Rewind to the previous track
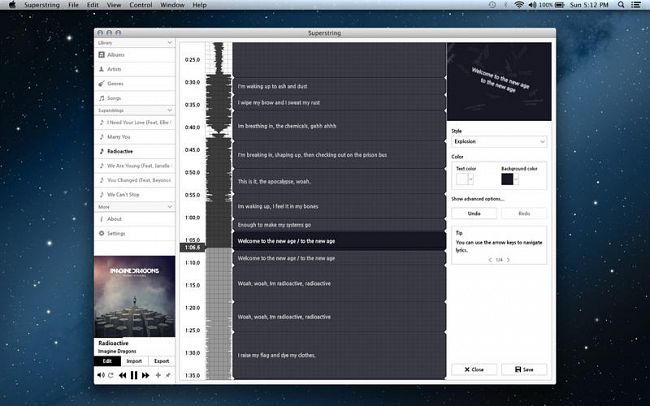The height and width of the screenshot is (406, 650). click(x=121, y=375)
